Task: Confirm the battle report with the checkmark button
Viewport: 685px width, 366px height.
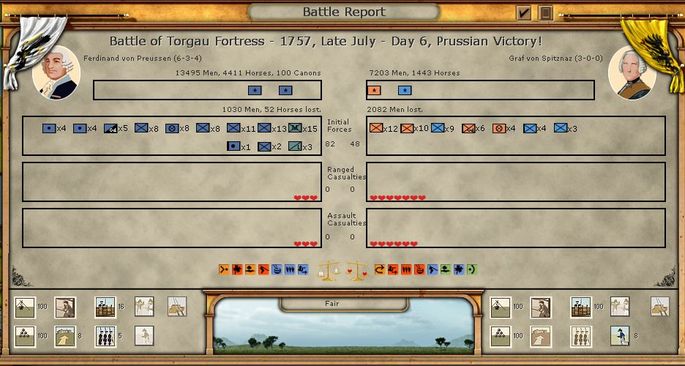Action: (523, 13)
